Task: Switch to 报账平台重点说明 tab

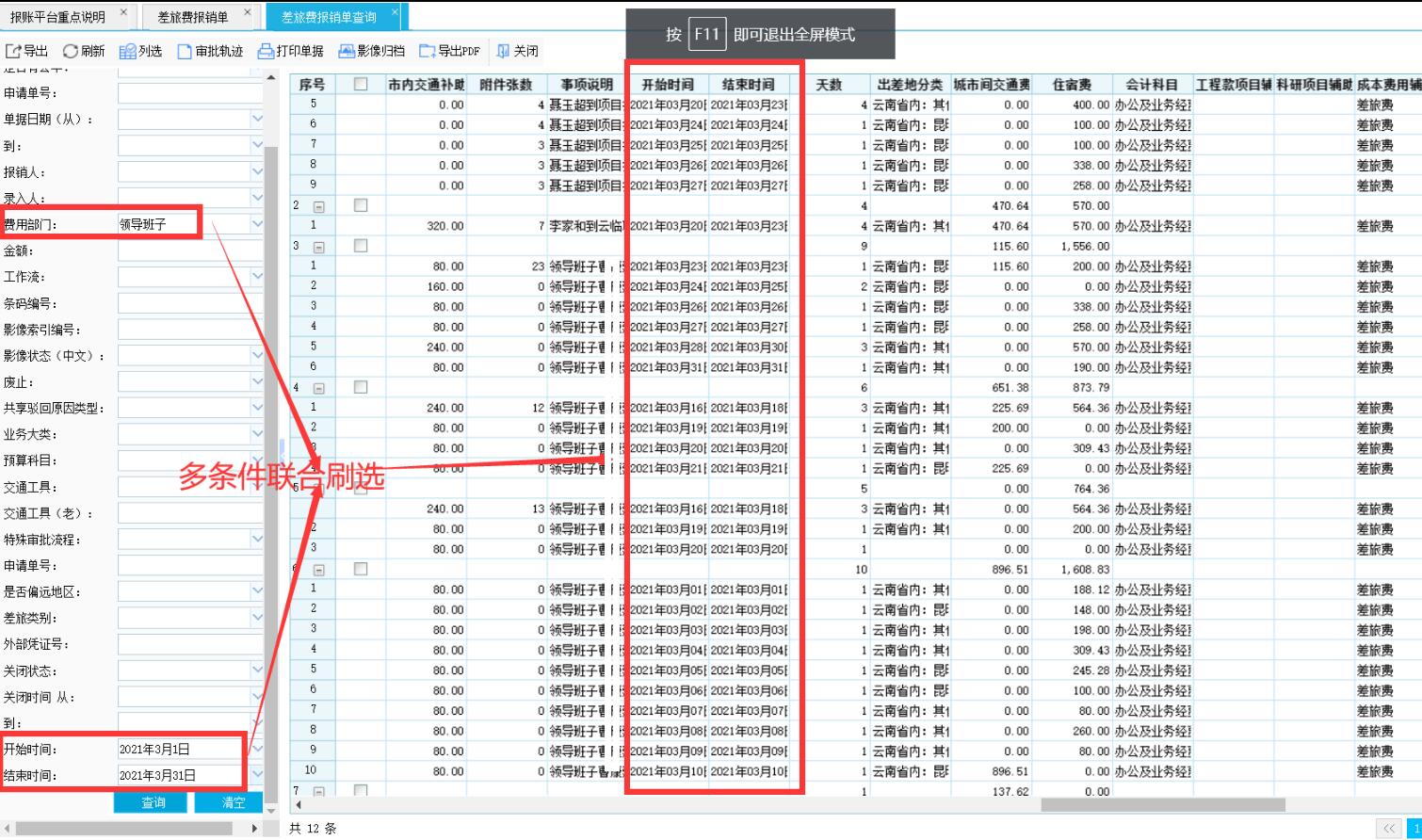Action: 57,17
